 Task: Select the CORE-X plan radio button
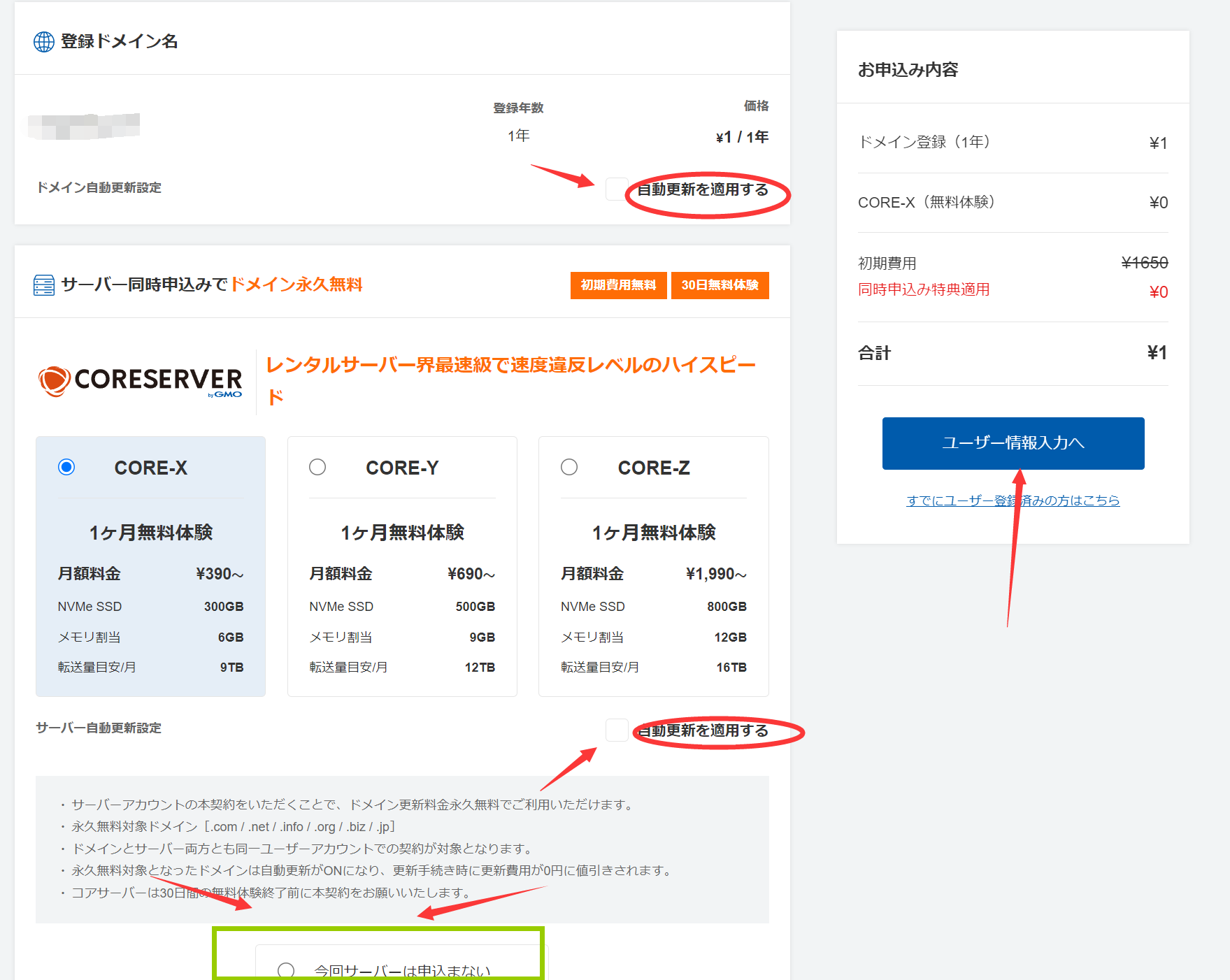point(66,467)
